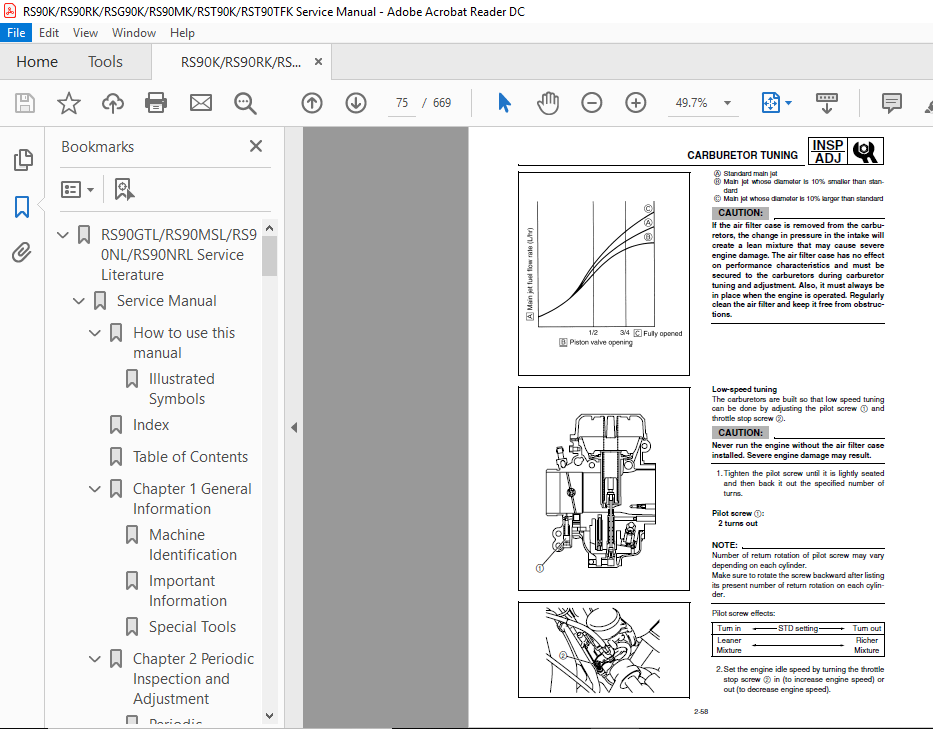933x729 pixels.
Task: Collapse the Service Manual bookmark
Action: click(x=79, y=301)
